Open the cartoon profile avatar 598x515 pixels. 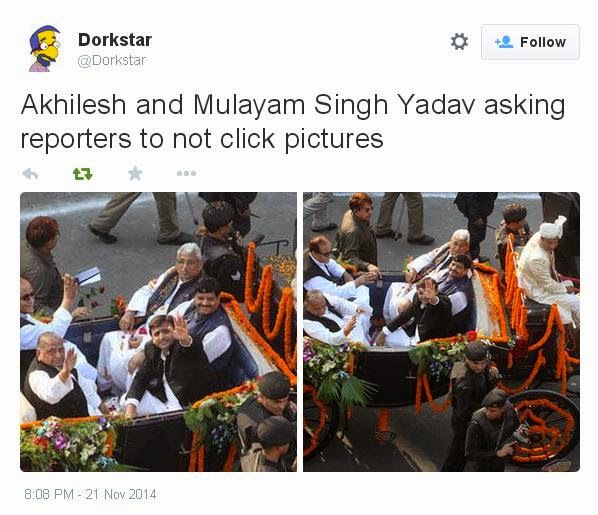[45, 48]
